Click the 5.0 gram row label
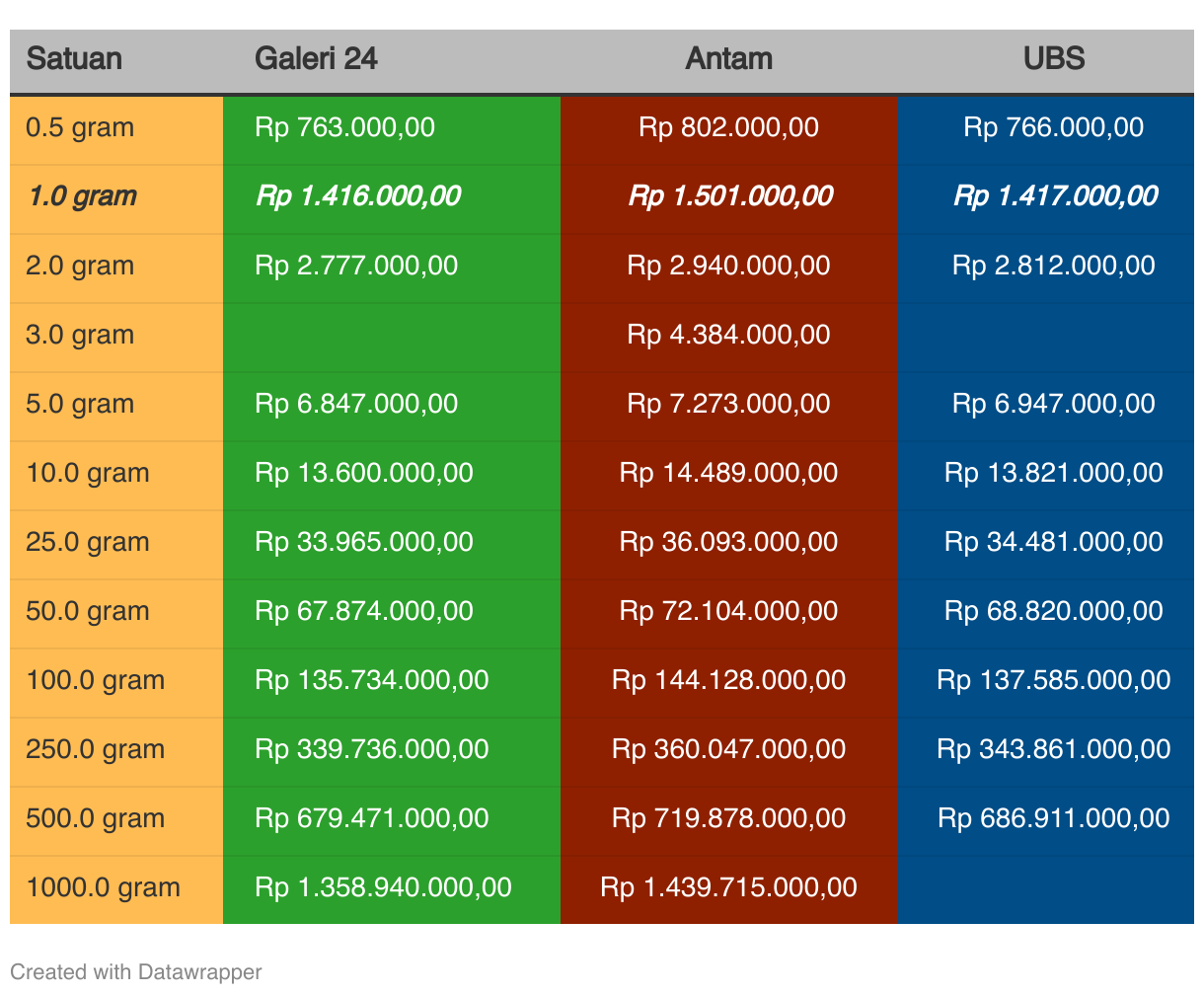The height and width of the screenshot is (995, 1204). click(x=80, y=405)
